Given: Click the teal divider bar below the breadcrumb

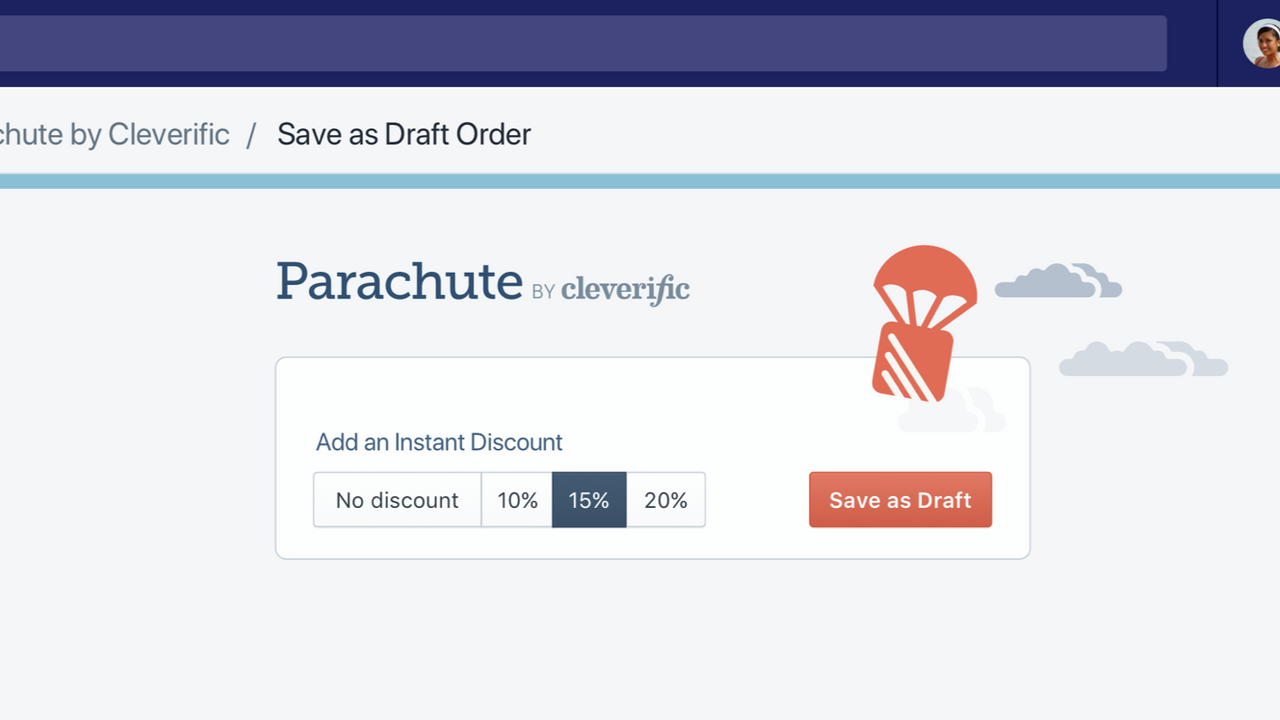Looking at the screenshot, I should pos(640,182).
